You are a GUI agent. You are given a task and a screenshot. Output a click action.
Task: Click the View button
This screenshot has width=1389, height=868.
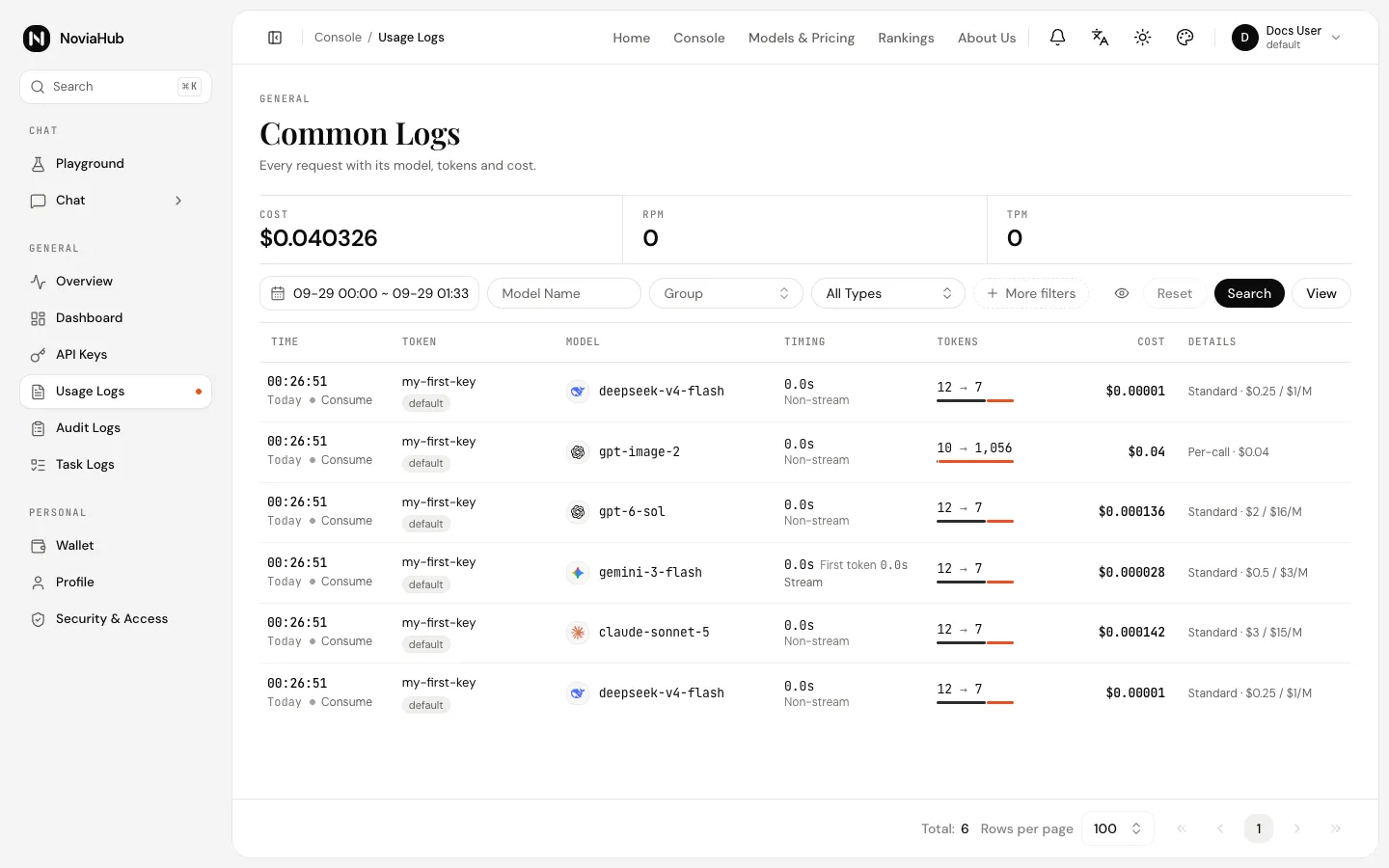point(1321,293)
